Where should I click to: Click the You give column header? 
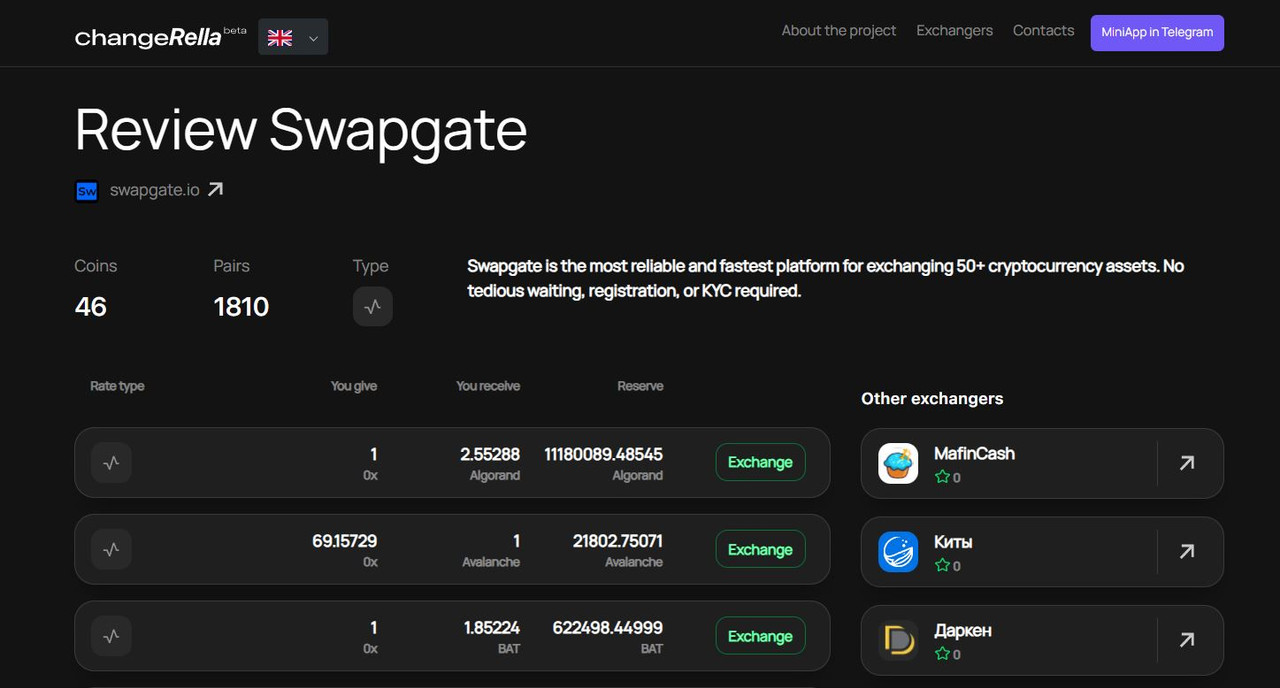[x=354, y=386]
